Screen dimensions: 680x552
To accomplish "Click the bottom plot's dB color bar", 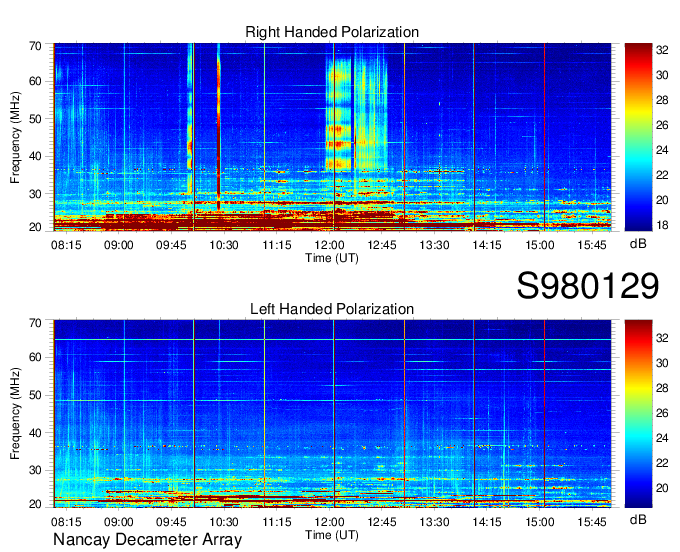I will click(x=638, y=414).
